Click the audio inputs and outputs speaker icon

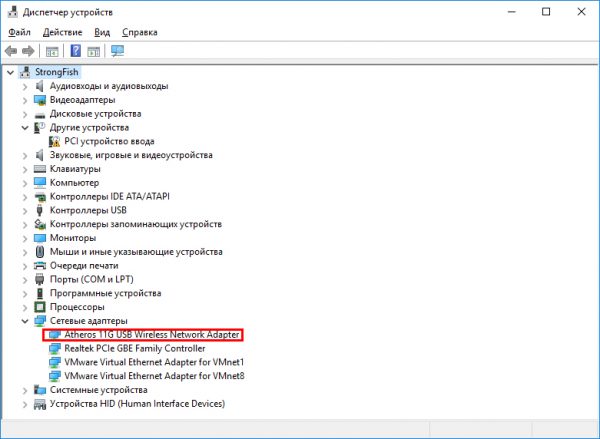click(39, 86)
